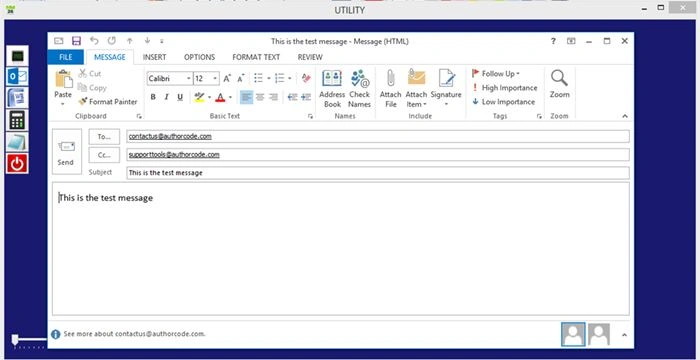The width and height of the screenshot is (700, 360).
Task: Switch to the INSERT tab
Action: 154,57
